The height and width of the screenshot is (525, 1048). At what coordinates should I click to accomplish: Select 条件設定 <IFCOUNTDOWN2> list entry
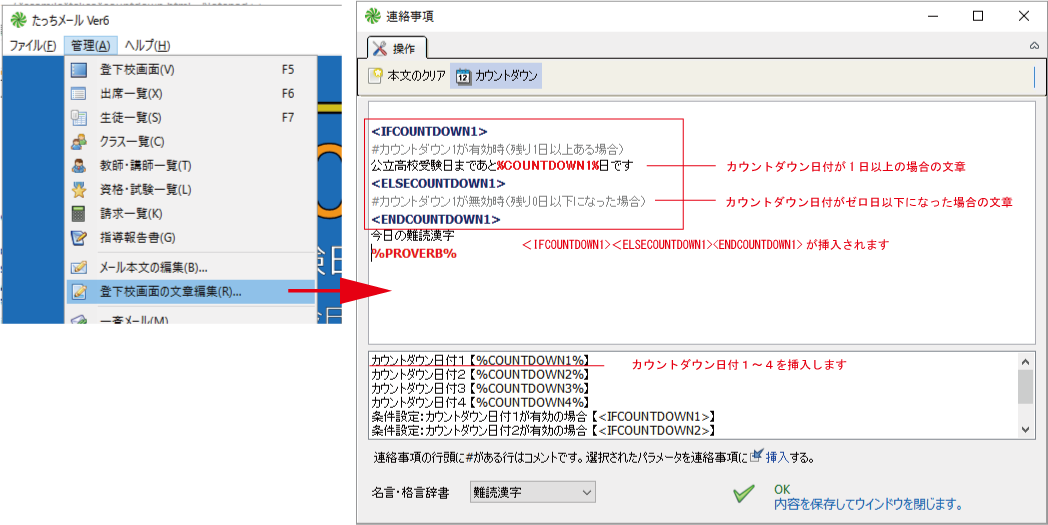pos(542,430)
